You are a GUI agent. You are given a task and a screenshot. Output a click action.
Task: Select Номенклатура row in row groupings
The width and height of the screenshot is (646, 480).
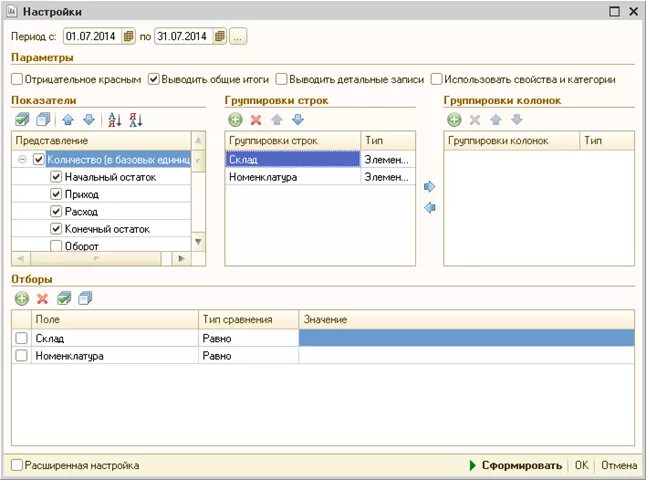pyautogui.click(x=293, y=177)
